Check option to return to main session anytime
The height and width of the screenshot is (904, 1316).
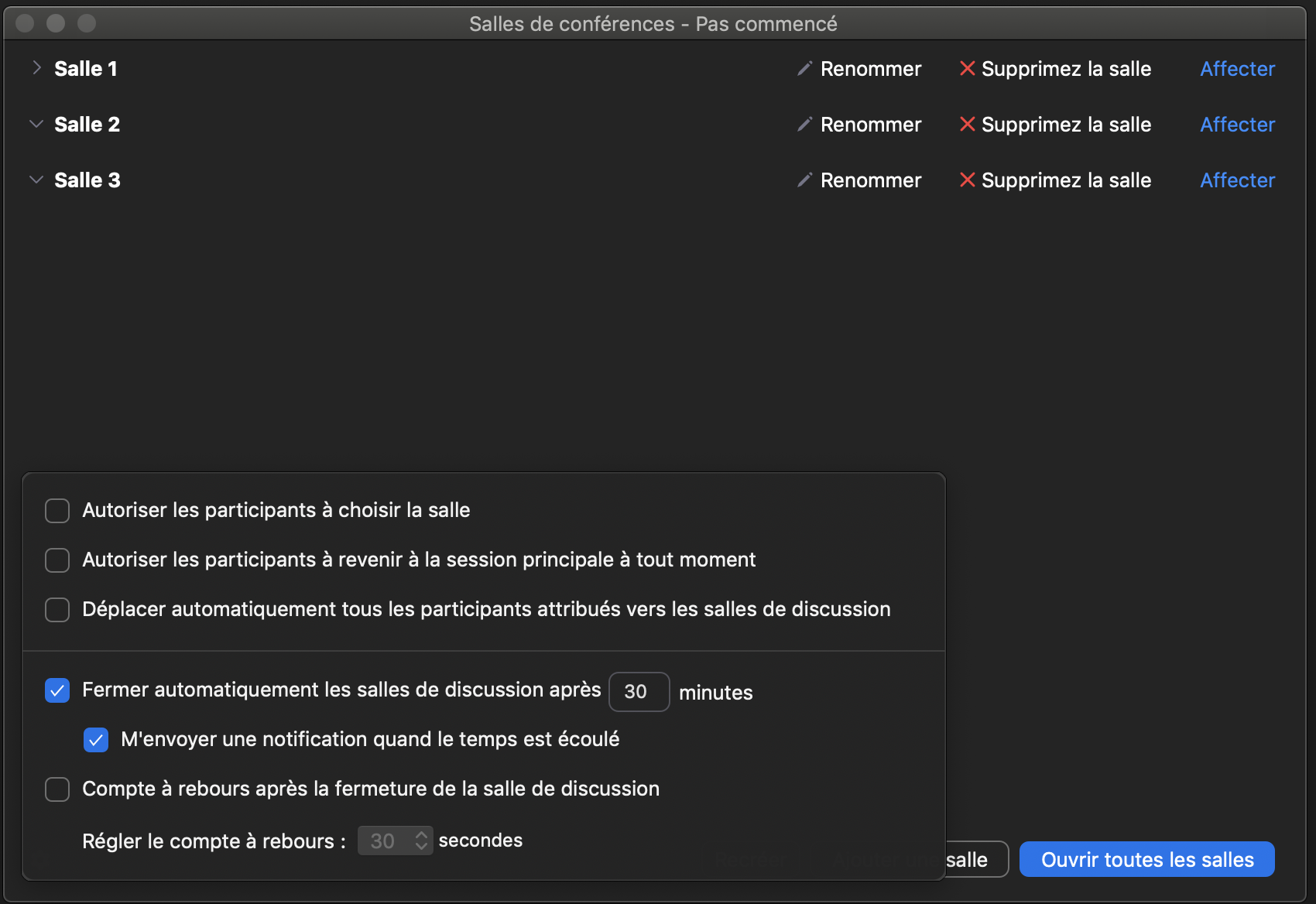click(x=57, y=560)
